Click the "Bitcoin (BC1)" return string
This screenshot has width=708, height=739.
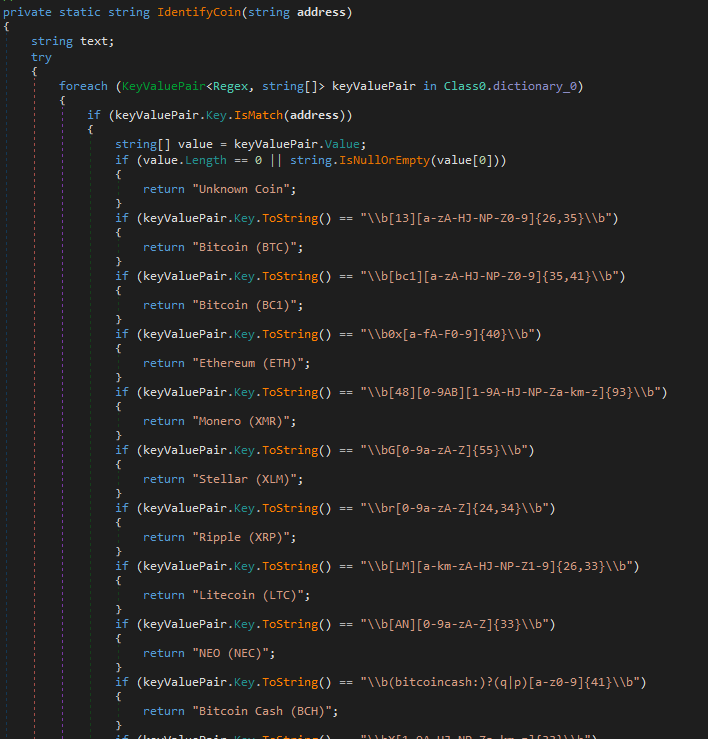coord(247,305)
